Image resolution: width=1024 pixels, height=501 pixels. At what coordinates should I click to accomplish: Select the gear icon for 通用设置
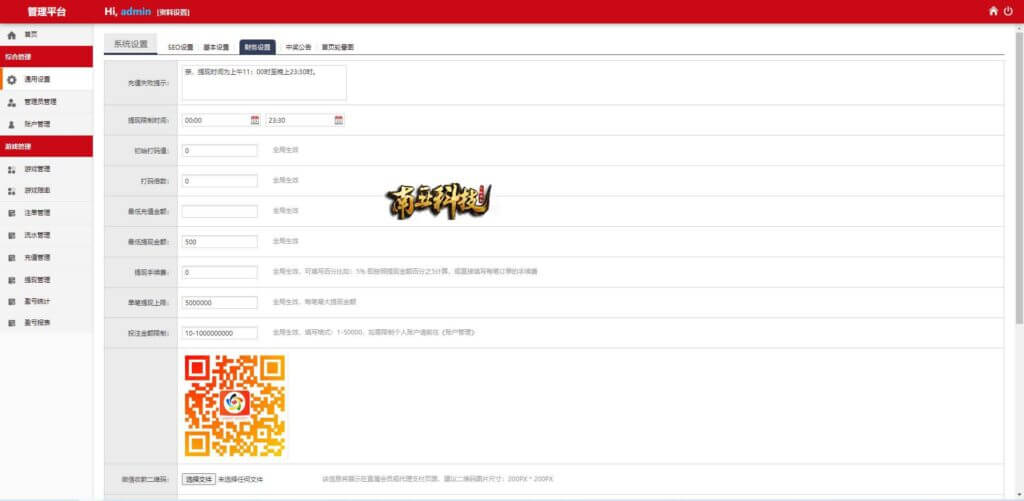pyautogui.click(x=11, y=80)
